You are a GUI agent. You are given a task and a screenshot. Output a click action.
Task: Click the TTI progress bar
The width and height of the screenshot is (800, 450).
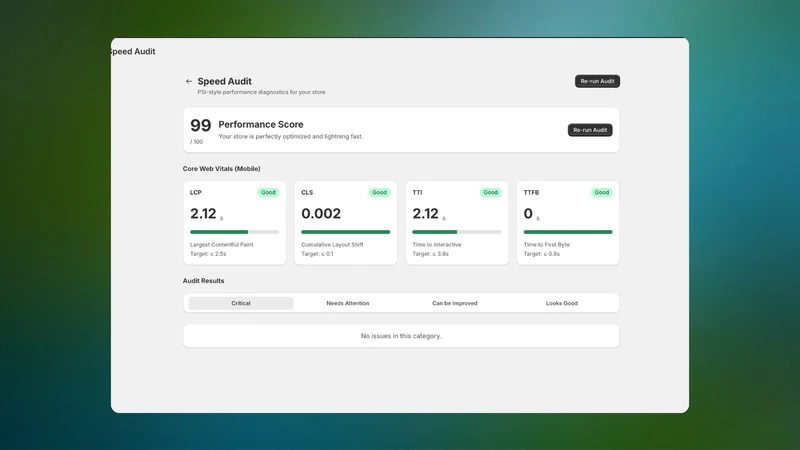(457, 232)
